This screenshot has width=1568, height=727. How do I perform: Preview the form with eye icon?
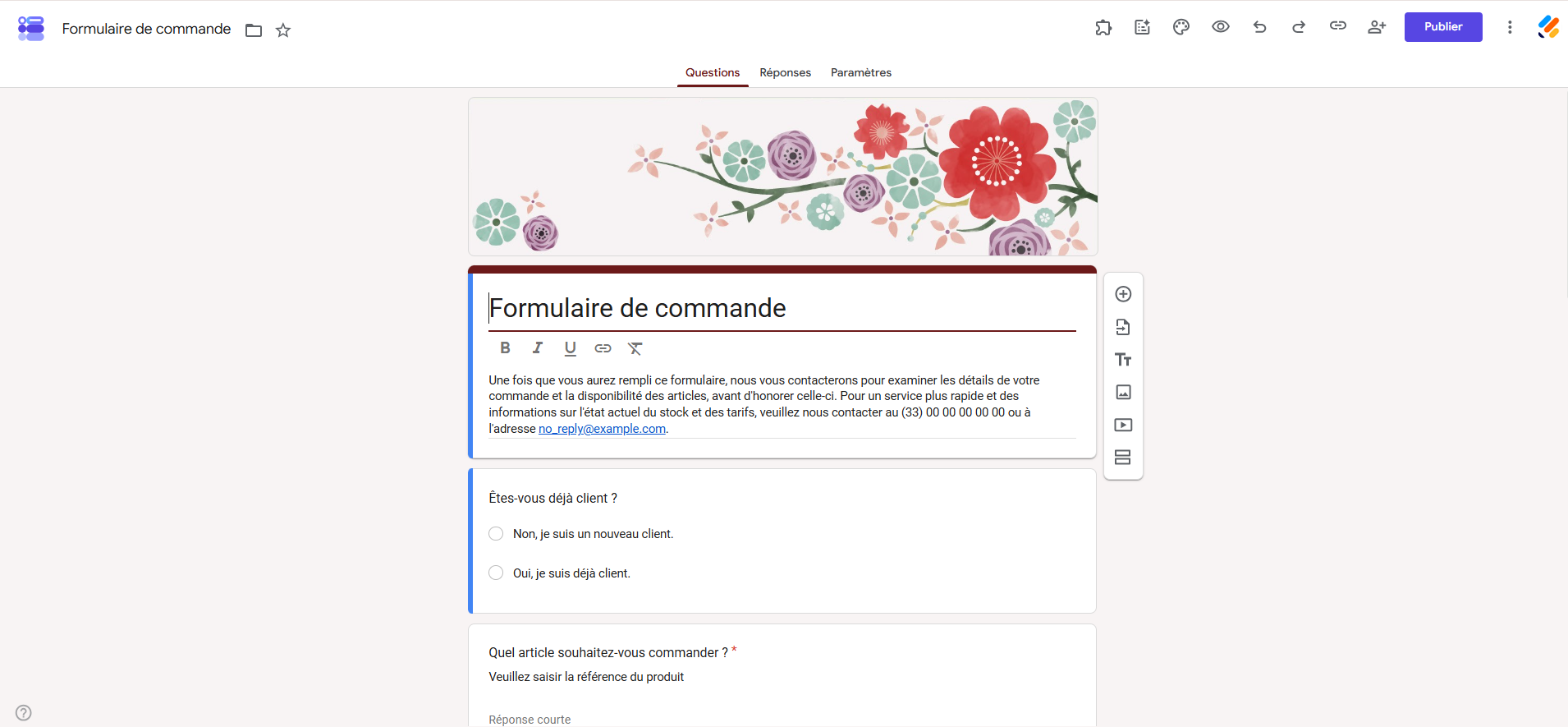click(1221, 27)
